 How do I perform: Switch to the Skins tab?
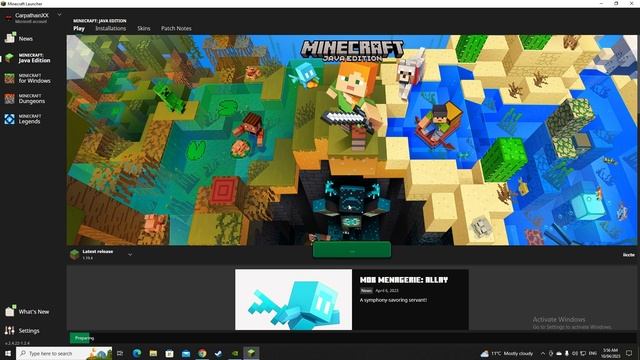[144, 29]
